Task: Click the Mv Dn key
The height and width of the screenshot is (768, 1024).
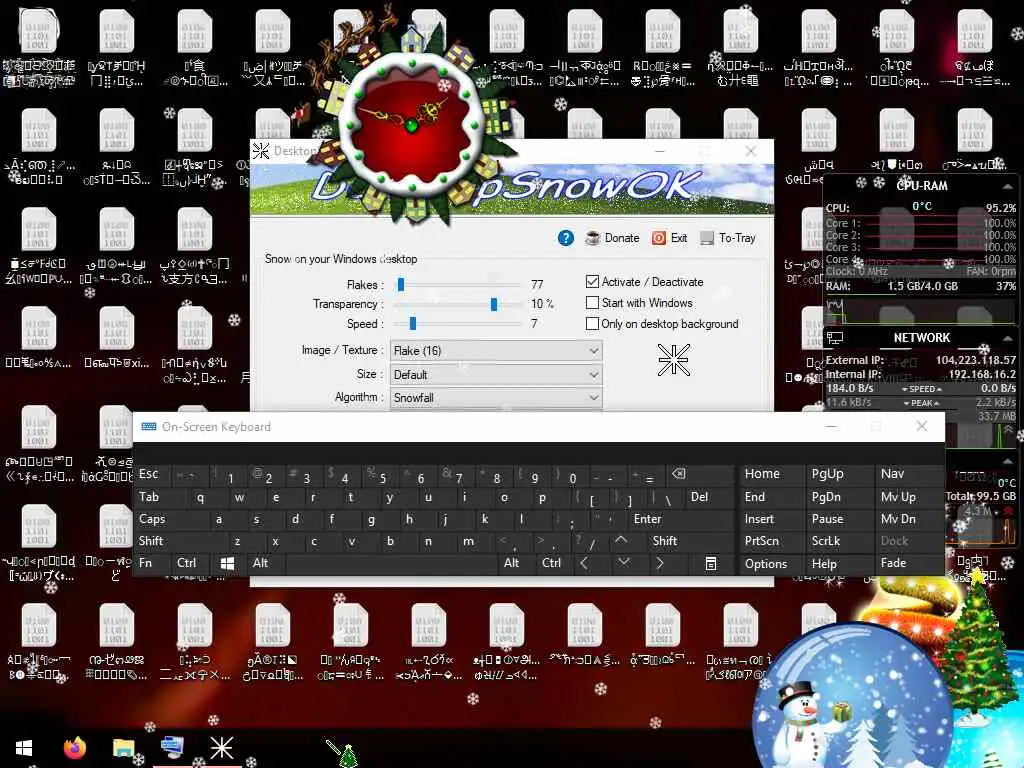Action: point(908,519)
